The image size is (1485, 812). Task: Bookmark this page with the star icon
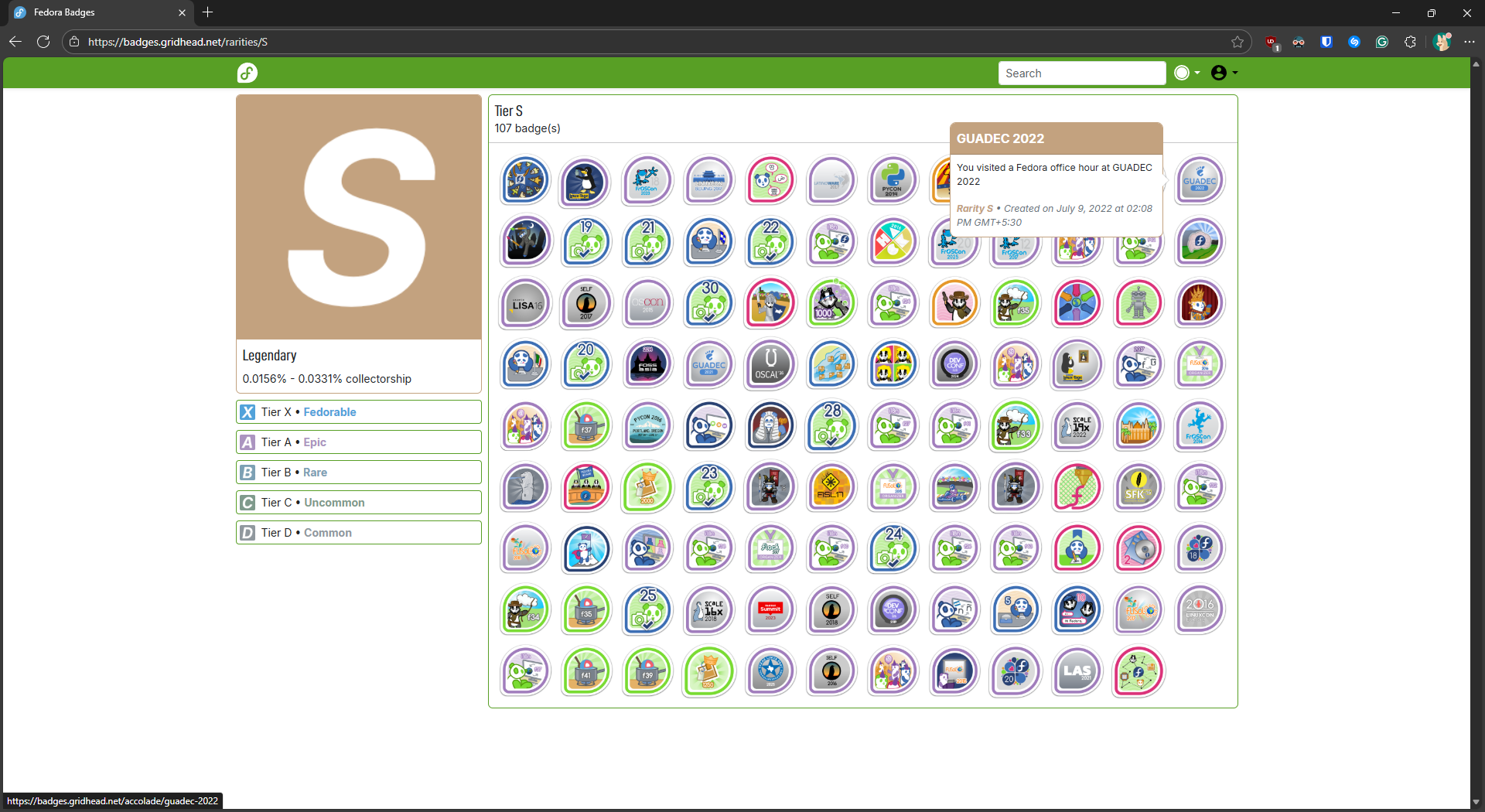click(x=1237, y=42)
